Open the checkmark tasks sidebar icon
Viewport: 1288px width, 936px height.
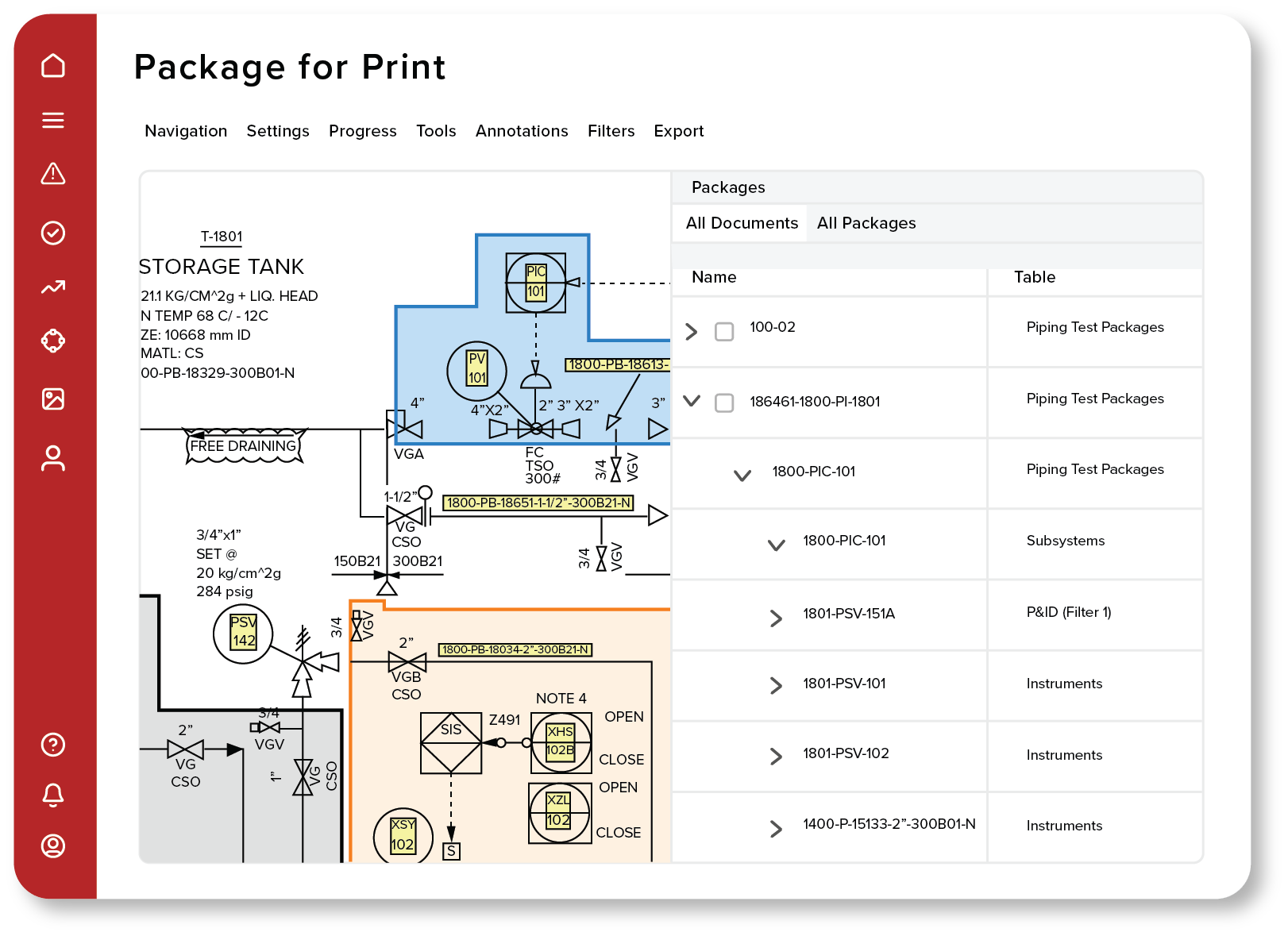(x=53, y=231)
